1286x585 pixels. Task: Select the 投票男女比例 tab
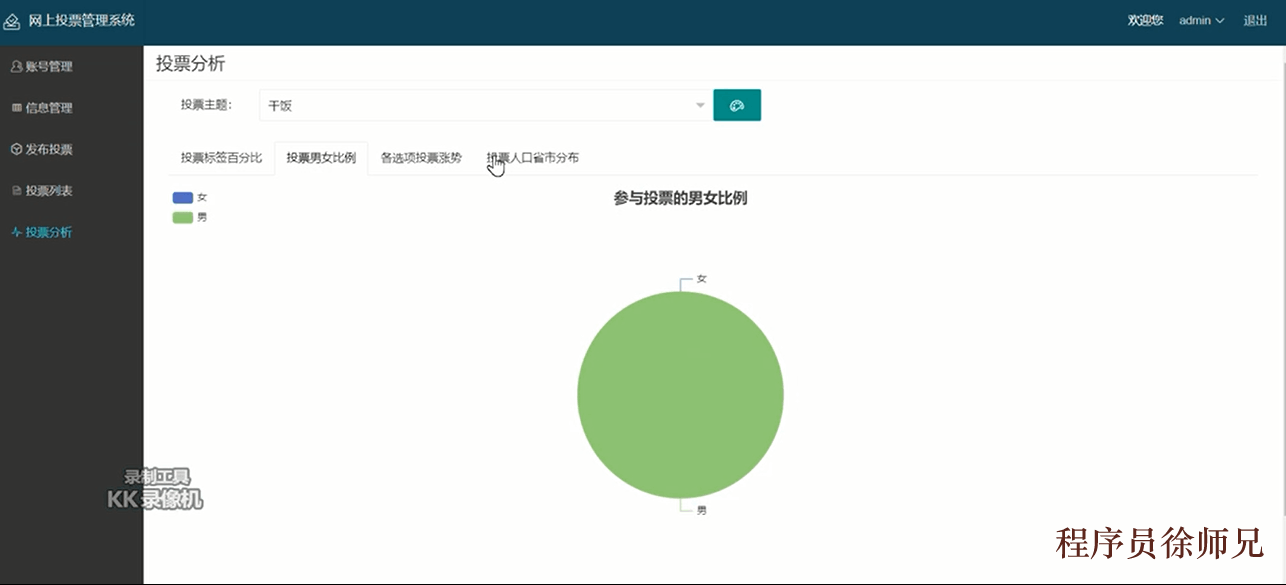coord(321,158)
